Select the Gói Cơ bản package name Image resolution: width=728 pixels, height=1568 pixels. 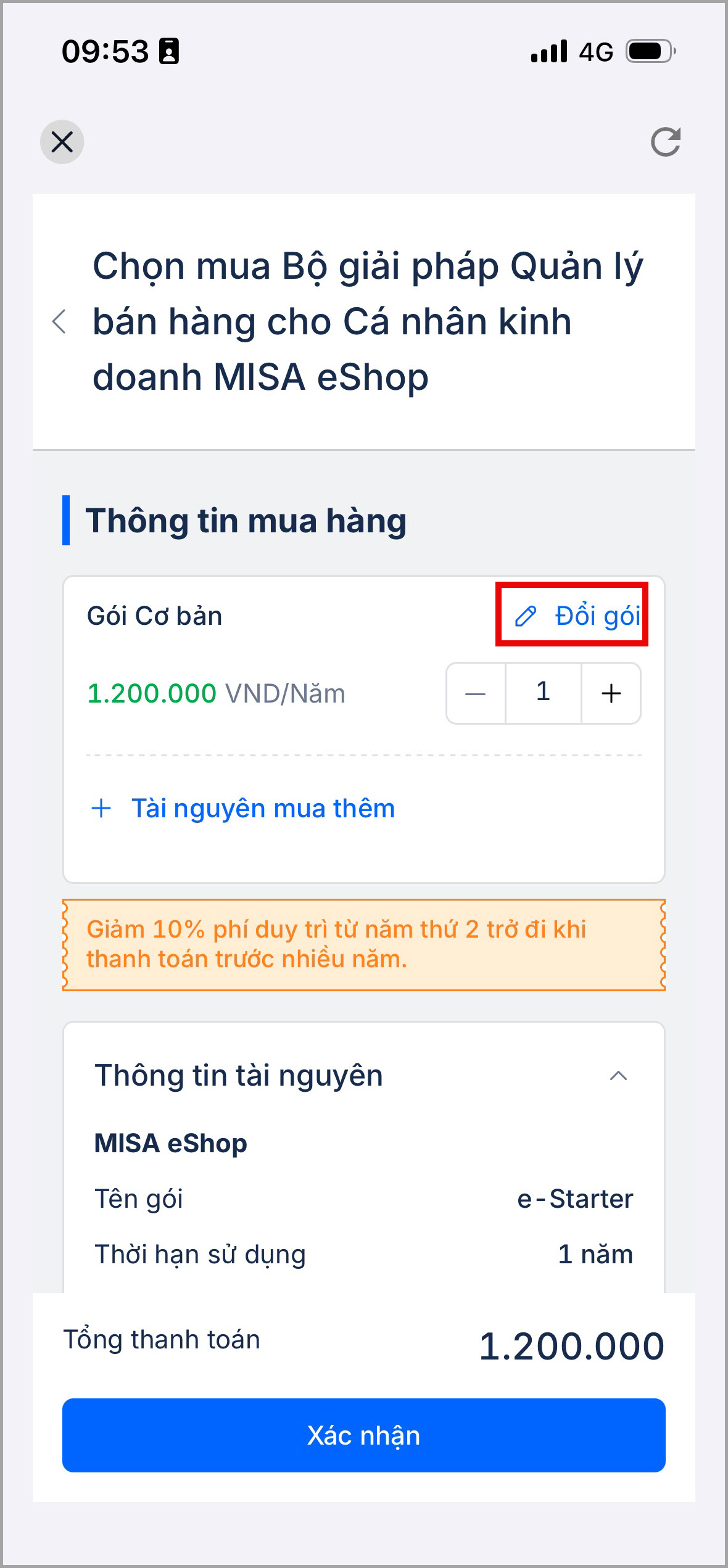click(154, 616)
